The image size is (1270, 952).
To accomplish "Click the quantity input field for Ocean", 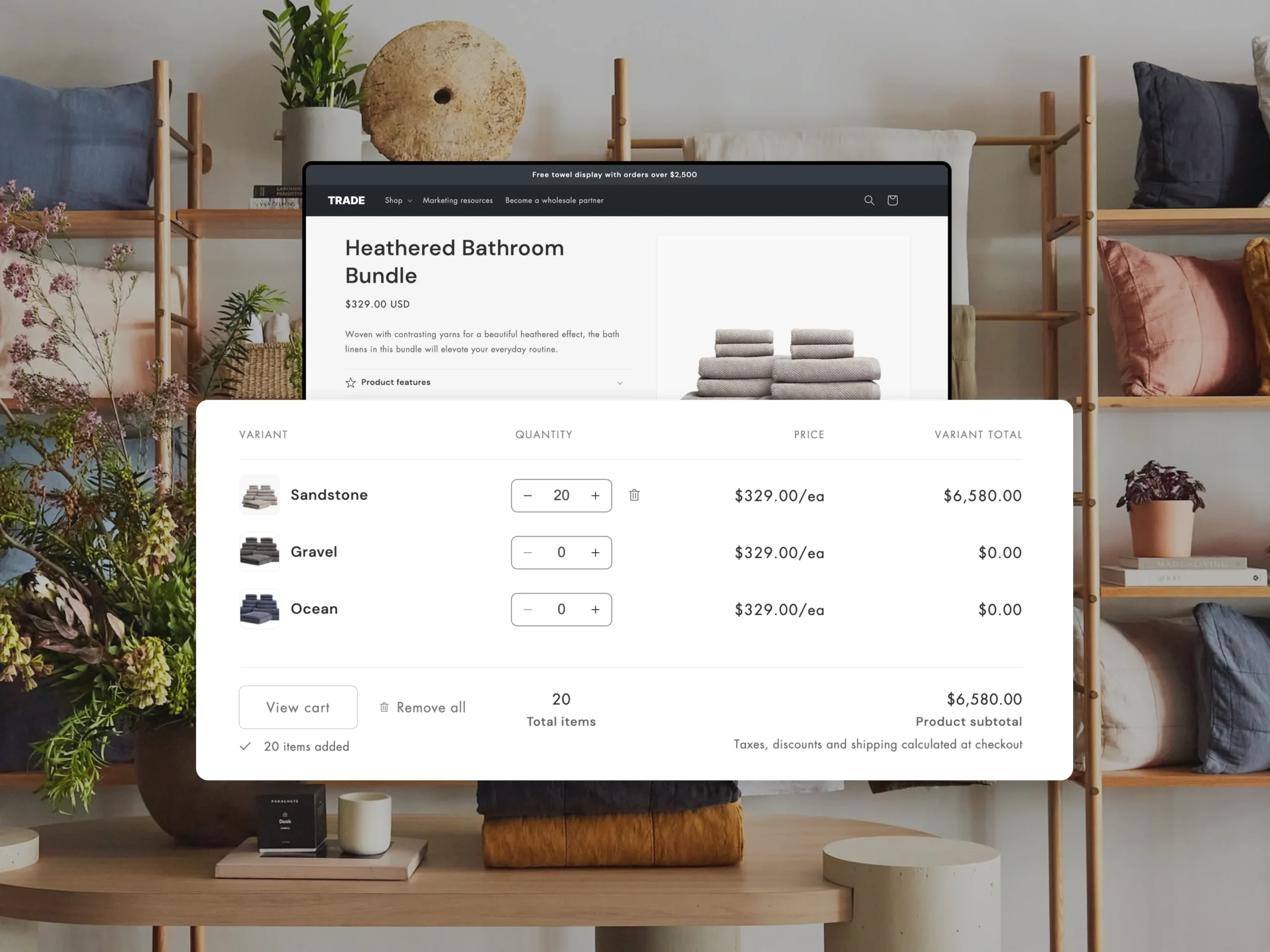I will [561, 608].
